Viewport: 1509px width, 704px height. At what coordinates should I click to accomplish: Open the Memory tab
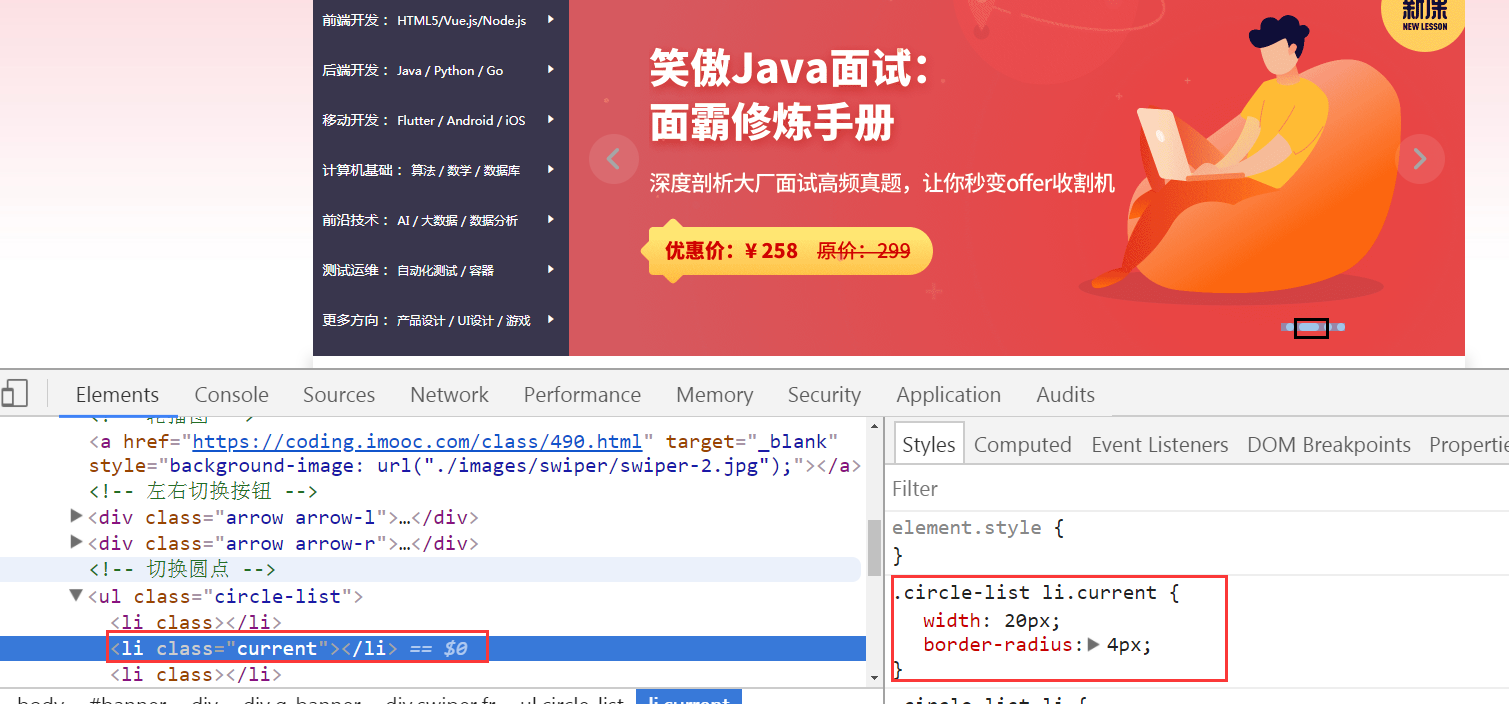pos(714,394)
